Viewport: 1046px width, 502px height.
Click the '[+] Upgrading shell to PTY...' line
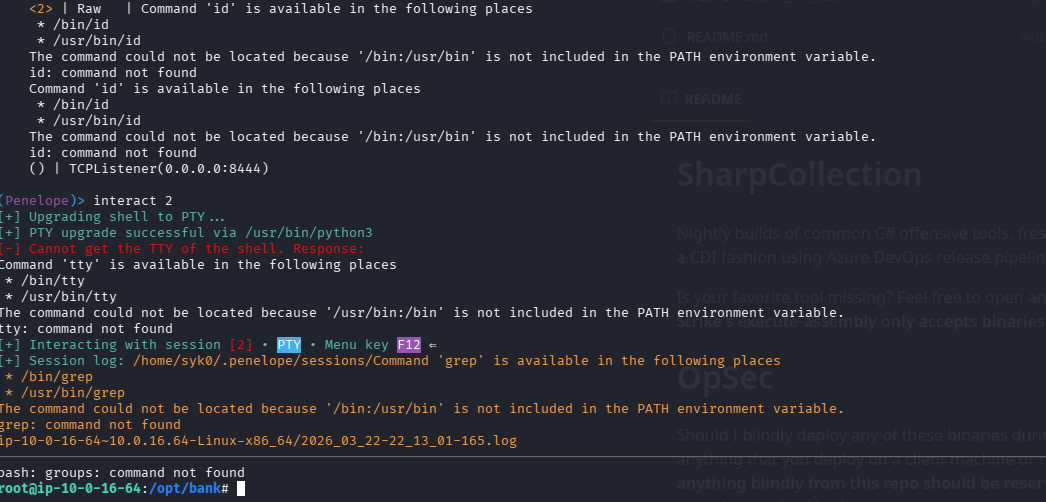pos(112,217)
